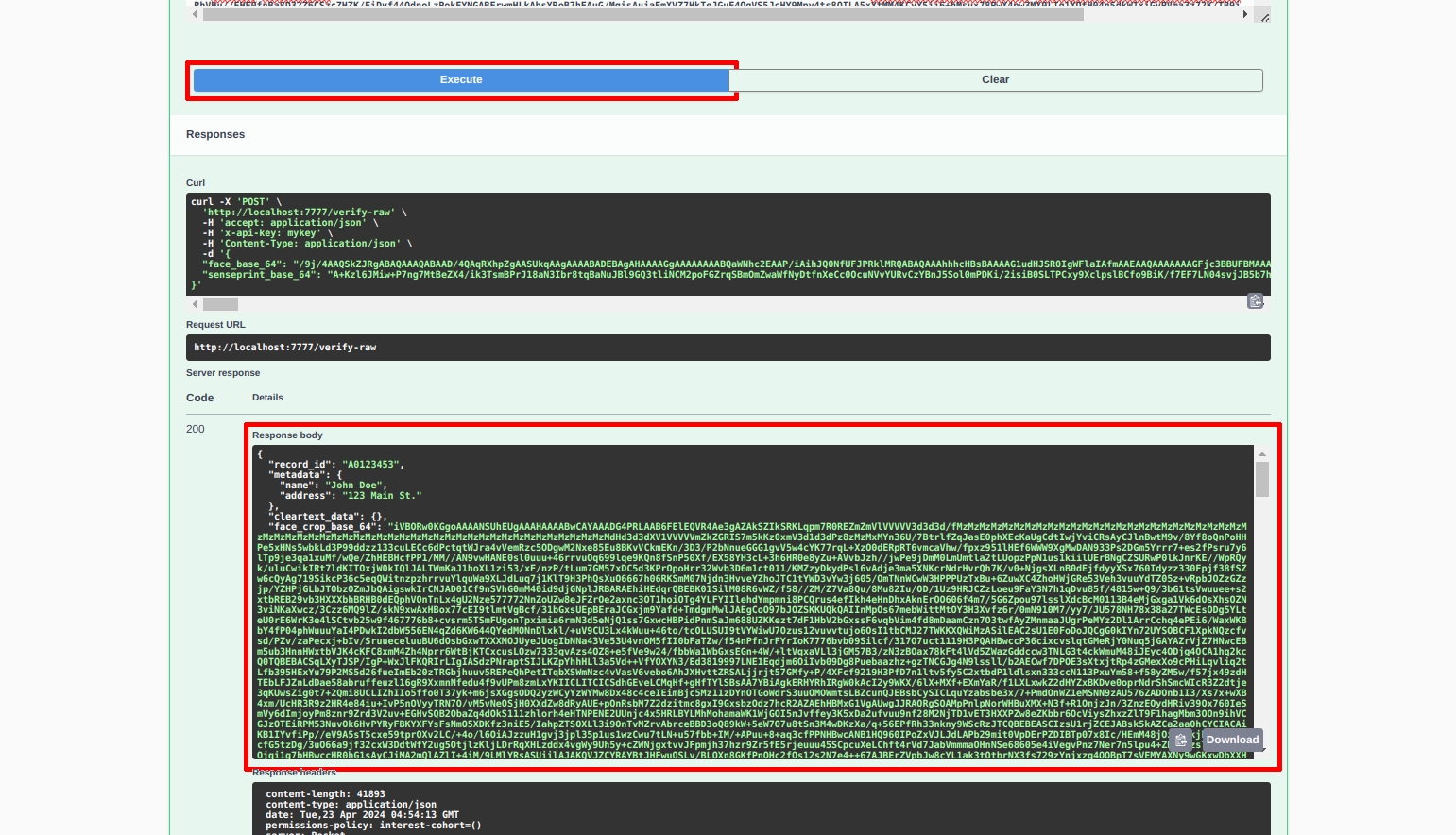Viewport: 1456px width, 835px height.
Task: Download the response body
Action: pos(1232,741)
